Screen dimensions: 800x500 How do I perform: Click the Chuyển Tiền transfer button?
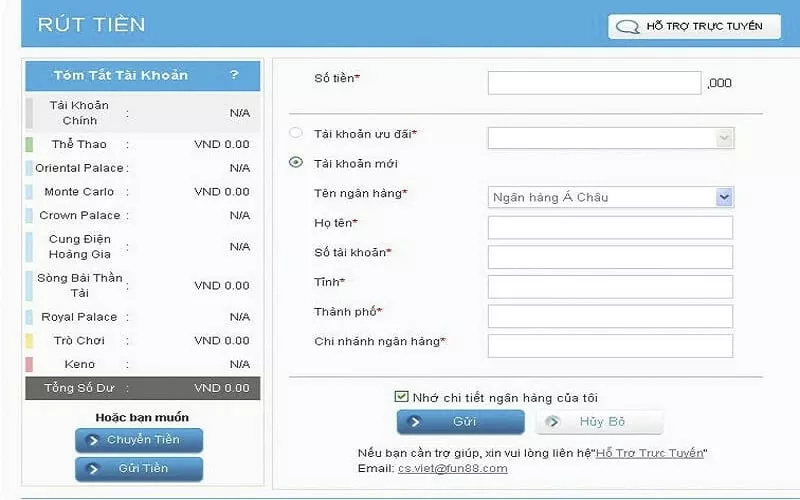pyautogui.click(x=139, y=440)
